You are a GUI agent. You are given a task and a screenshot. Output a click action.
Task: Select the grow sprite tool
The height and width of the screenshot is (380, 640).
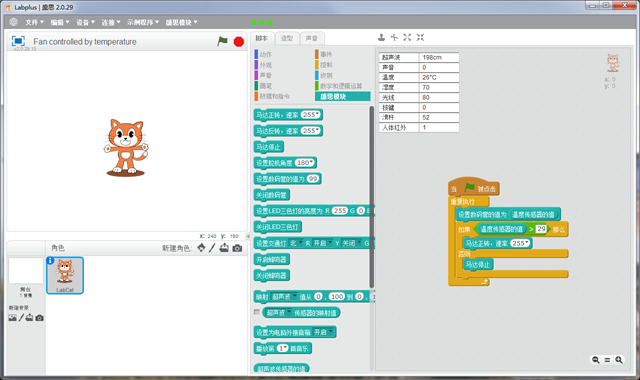point(407,38)
